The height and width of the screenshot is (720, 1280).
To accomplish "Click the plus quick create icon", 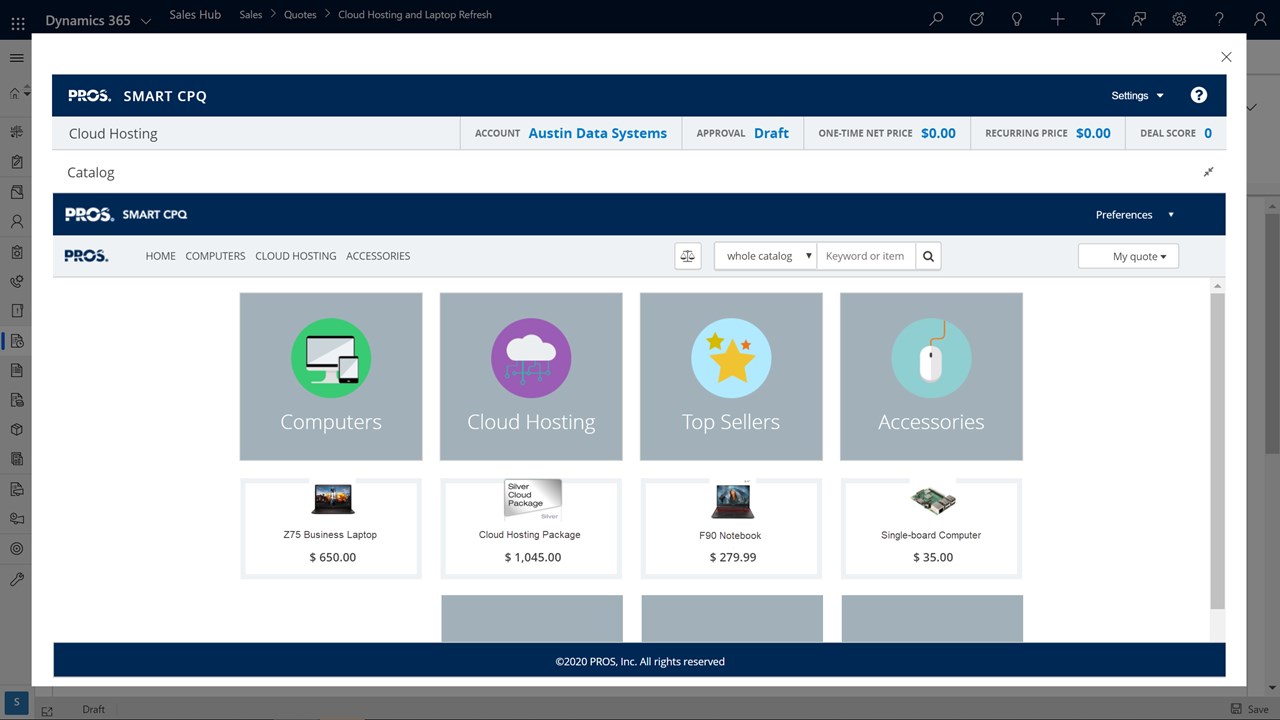I will (1057, 19).
